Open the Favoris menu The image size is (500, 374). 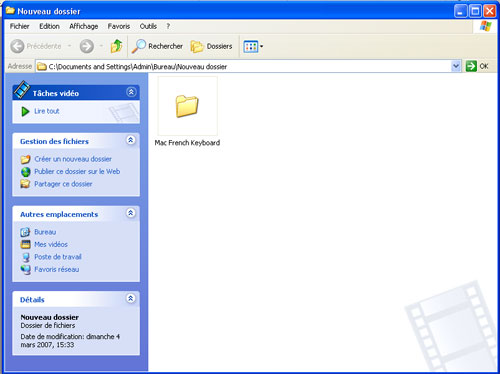point(119,26)
